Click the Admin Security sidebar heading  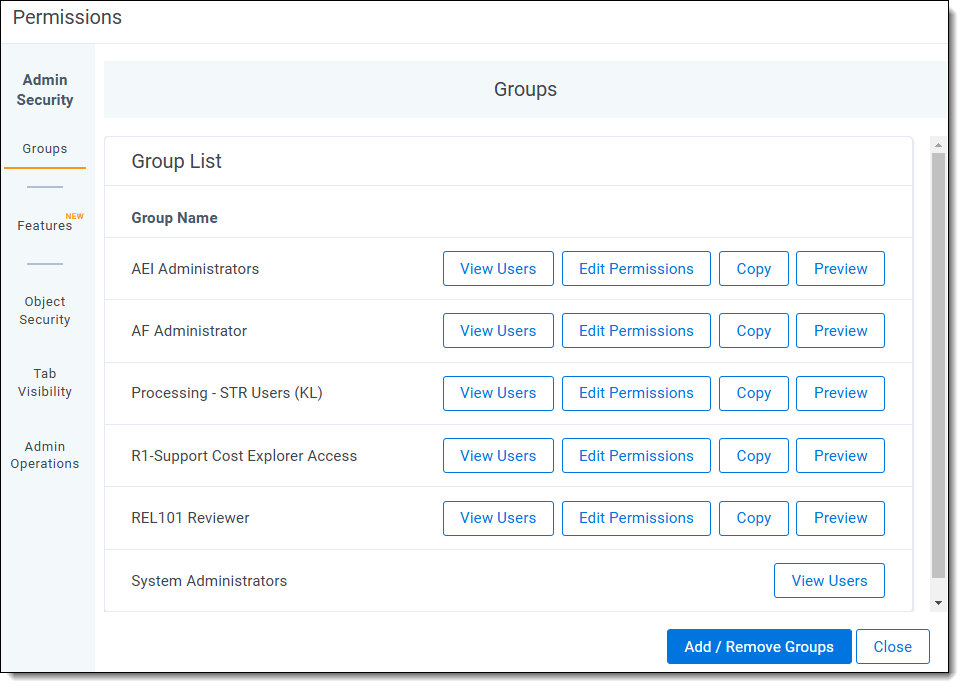45,90
